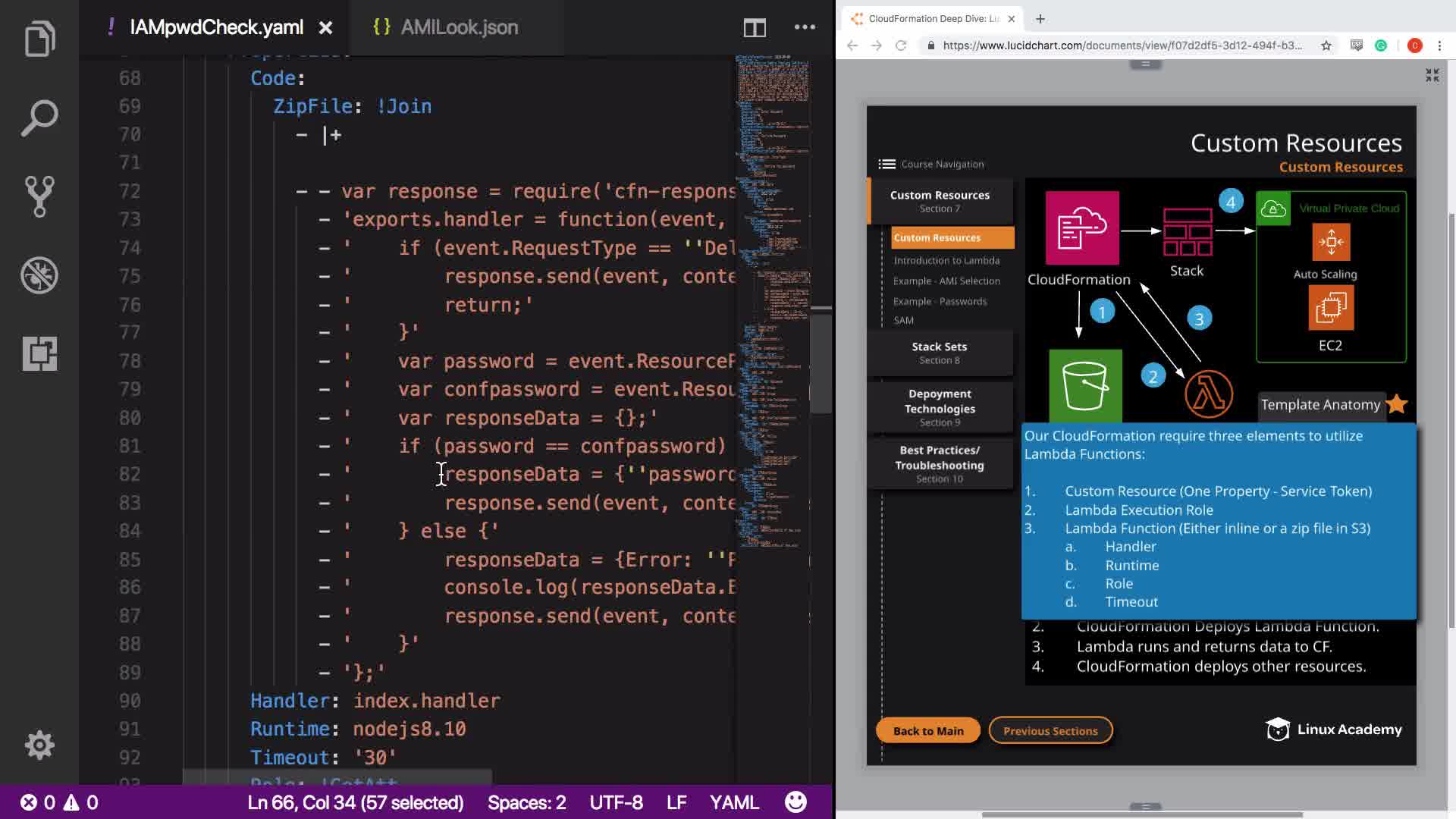Image resolution: width=1456 pixels, height=819 pixels.
Task: Click the browser address bar URL
Action: pos(1122,45)
